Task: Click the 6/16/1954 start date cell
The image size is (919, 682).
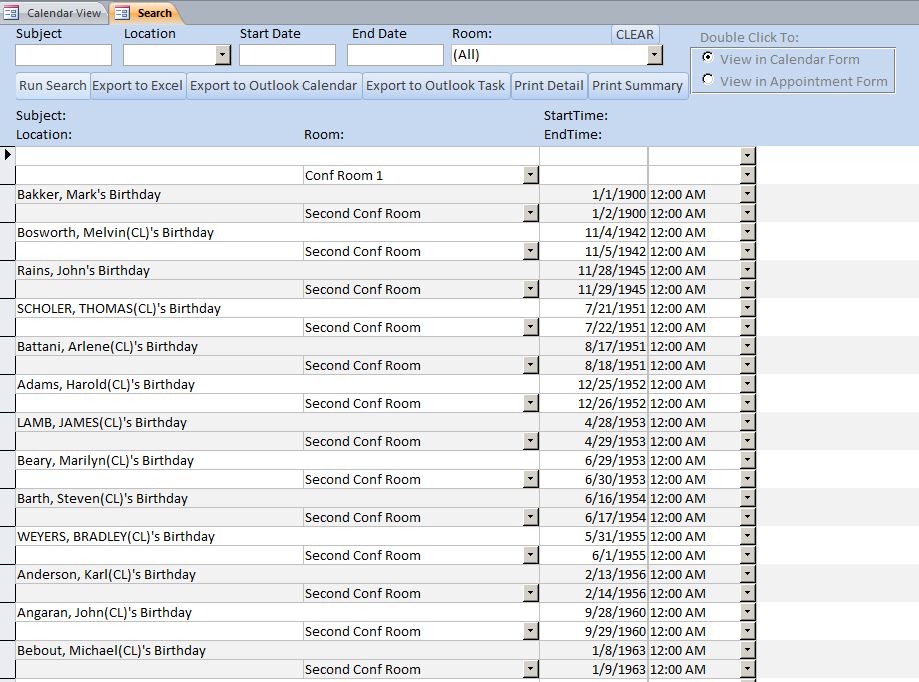Action: click(594, 499)
